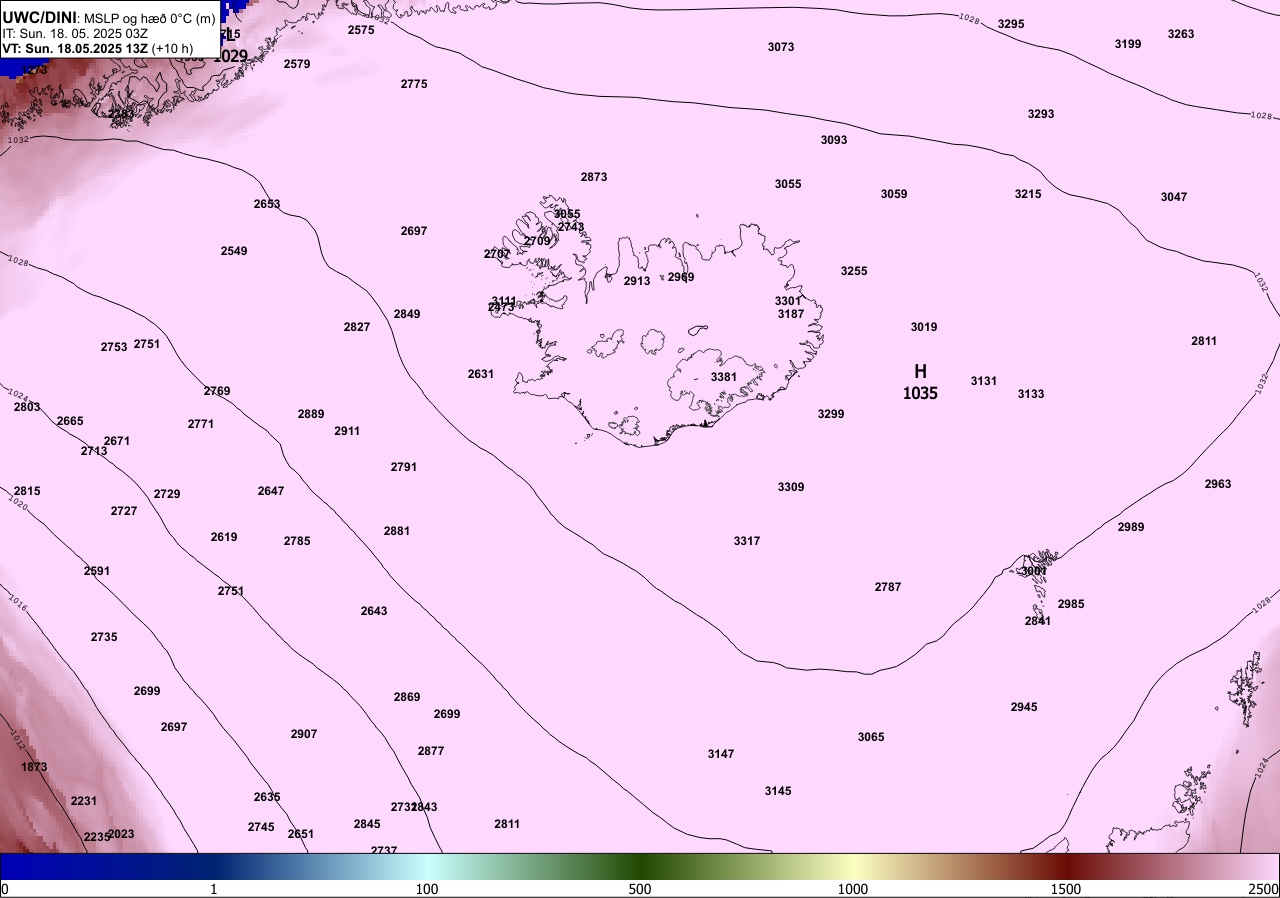Click the height value 2989
Screen dimensions: 1280x898
tap(1131, 527)
